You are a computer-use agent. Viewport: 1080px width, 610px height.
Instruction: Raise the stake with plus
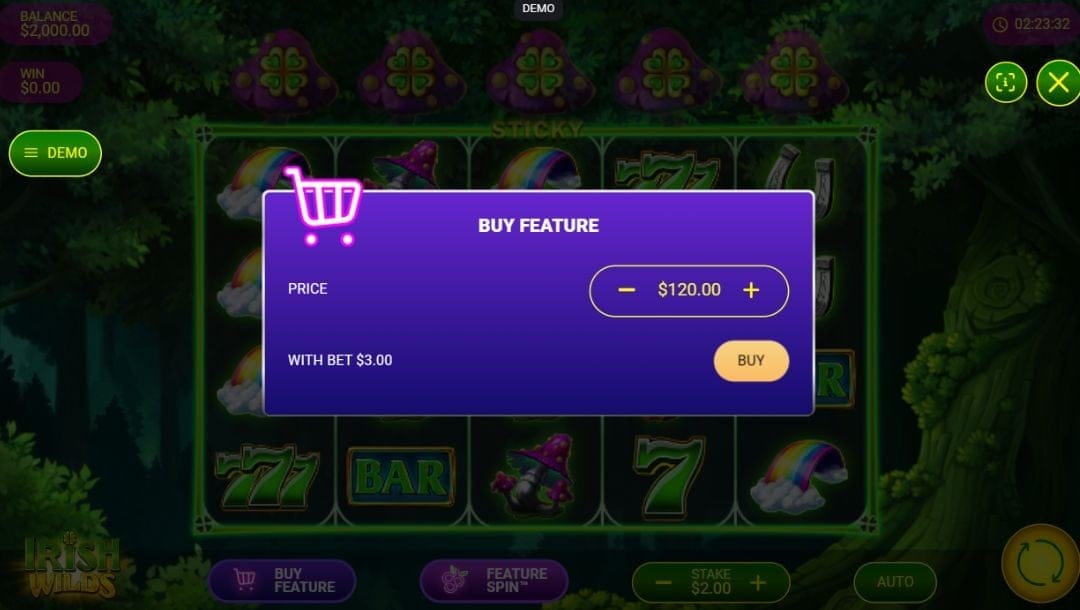[758, 583]
